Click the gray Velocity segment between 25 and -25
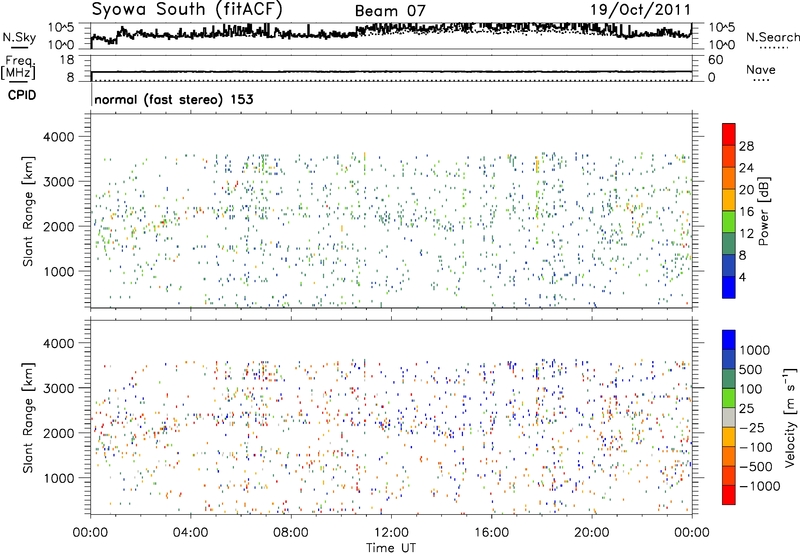800x554 pixels. [x=729, y=417]
